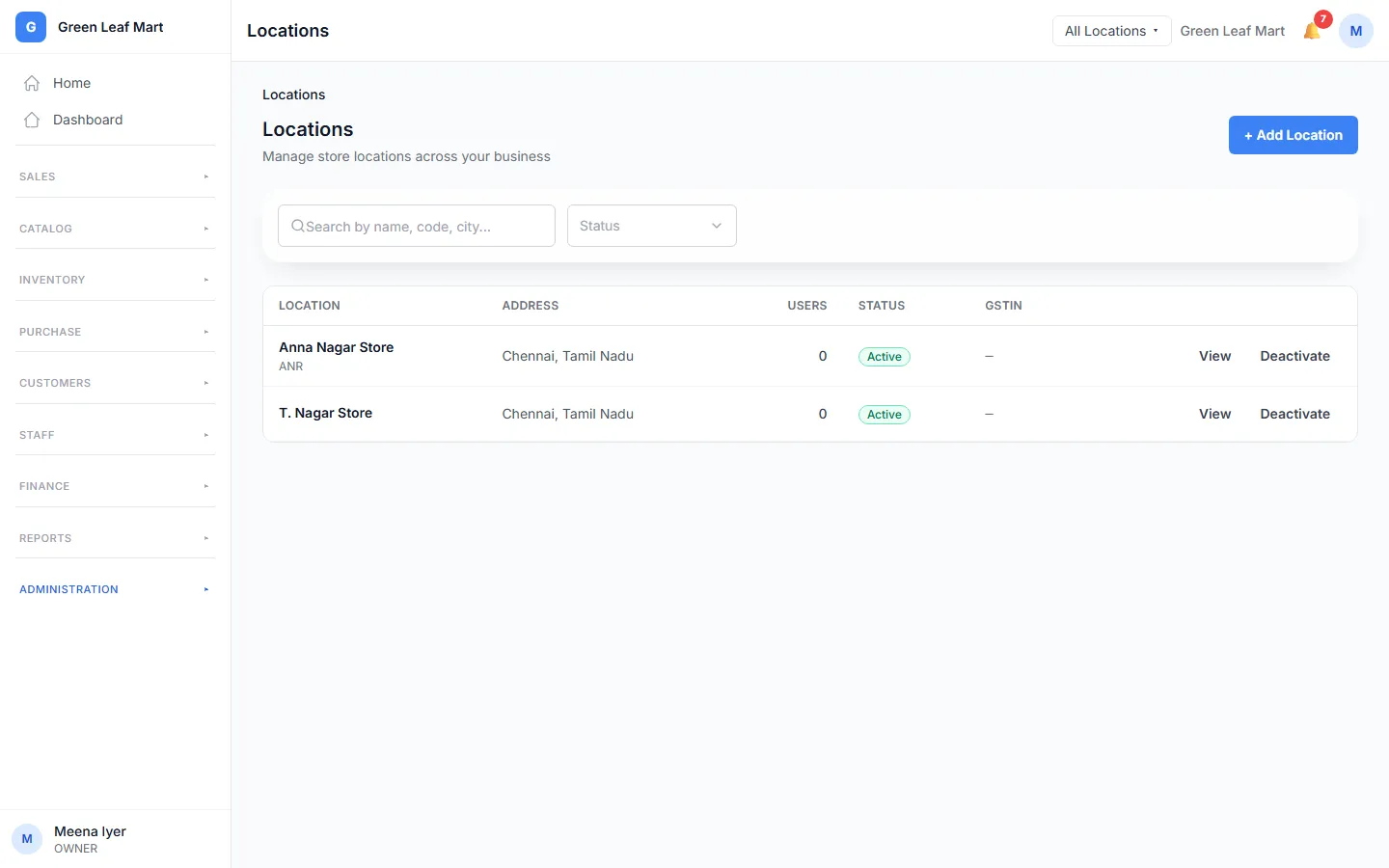Deactivate the T. Nagar Store
This screenshot has height=868, width=1389.
[x=1294, y=414]
